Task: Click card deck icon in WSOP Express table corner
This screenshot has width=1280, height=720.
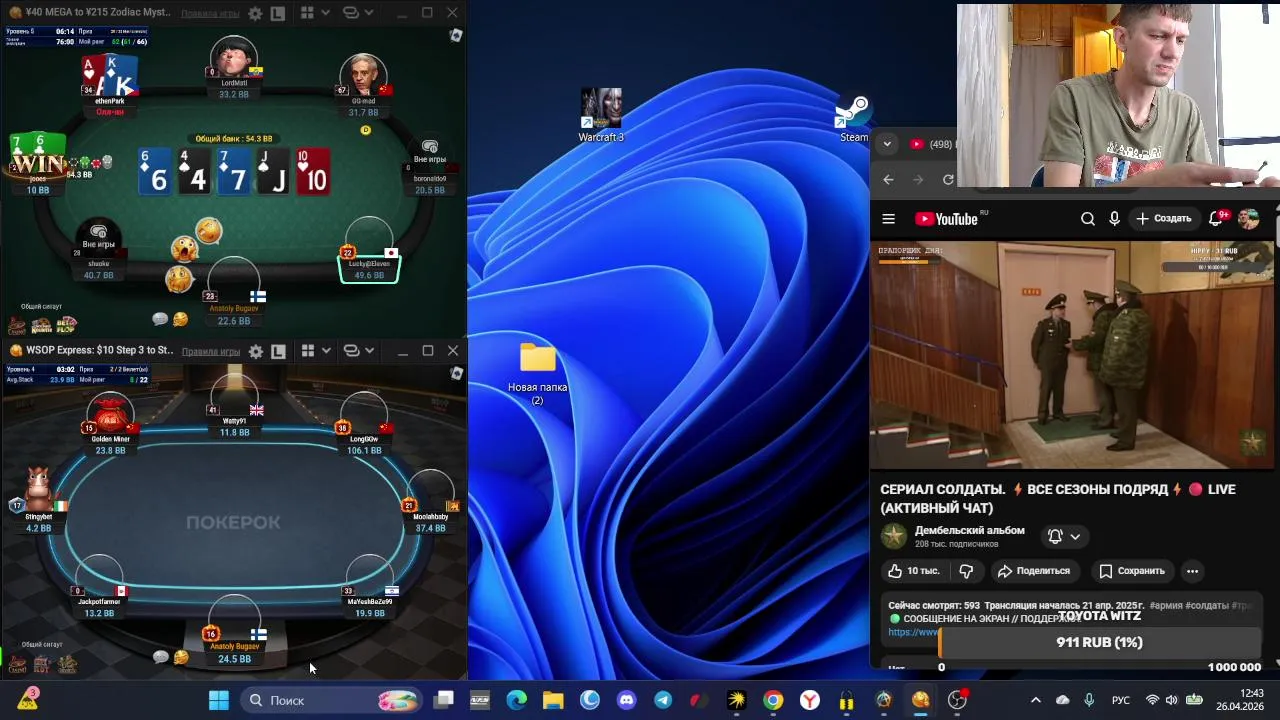Action: point(456,374)
